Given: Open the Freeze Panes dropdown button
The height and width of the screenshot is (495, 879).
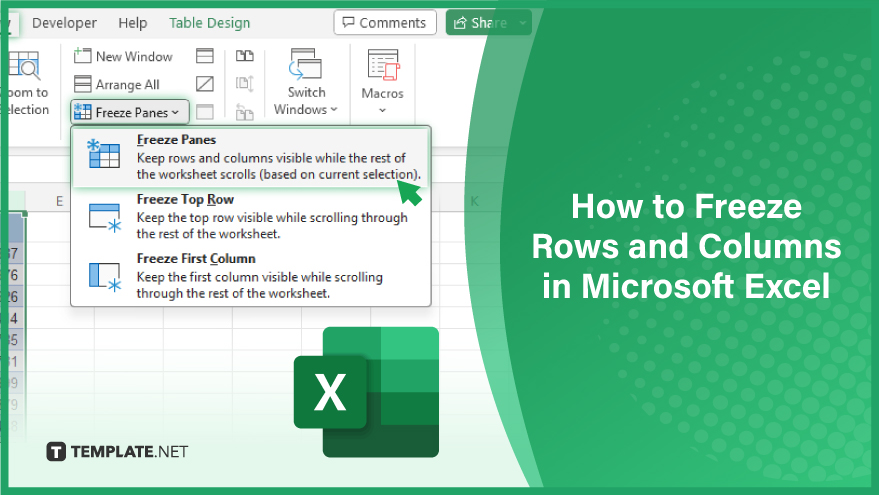Looking at the screenshot, I should click(x=130, y=112).
